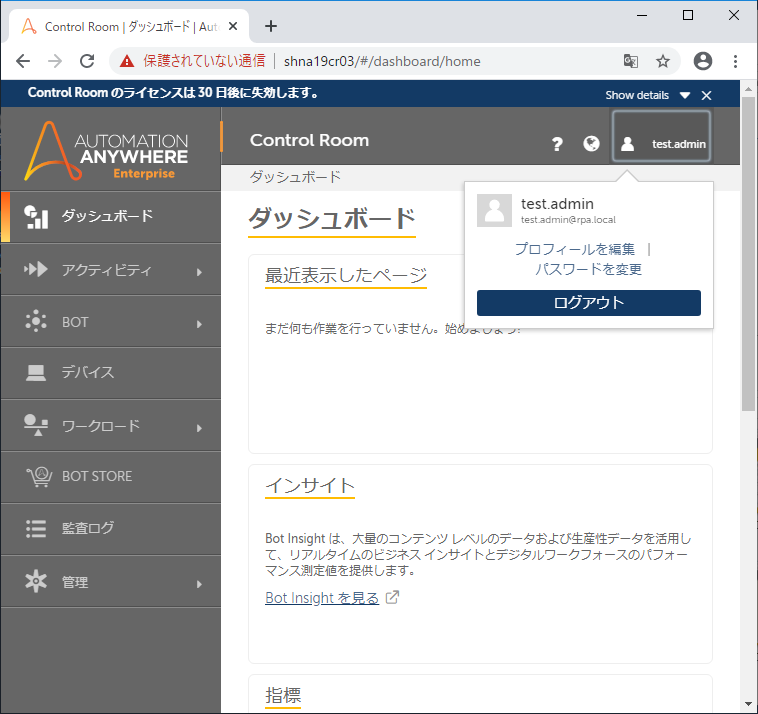Click the 管理 gear icon

[x=36, y=581]
